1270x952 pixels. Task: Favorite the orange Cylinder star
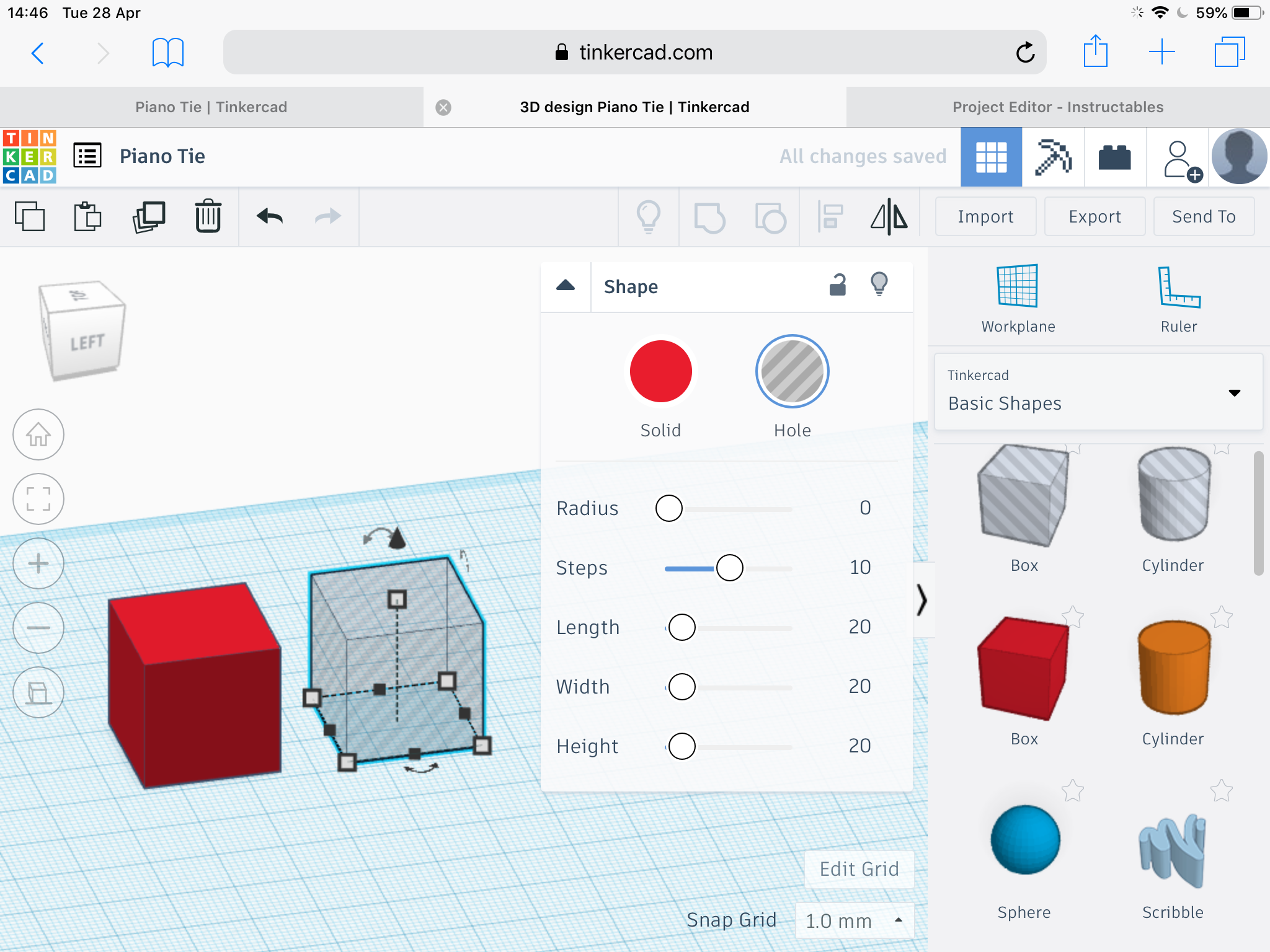pos(1222,617)
